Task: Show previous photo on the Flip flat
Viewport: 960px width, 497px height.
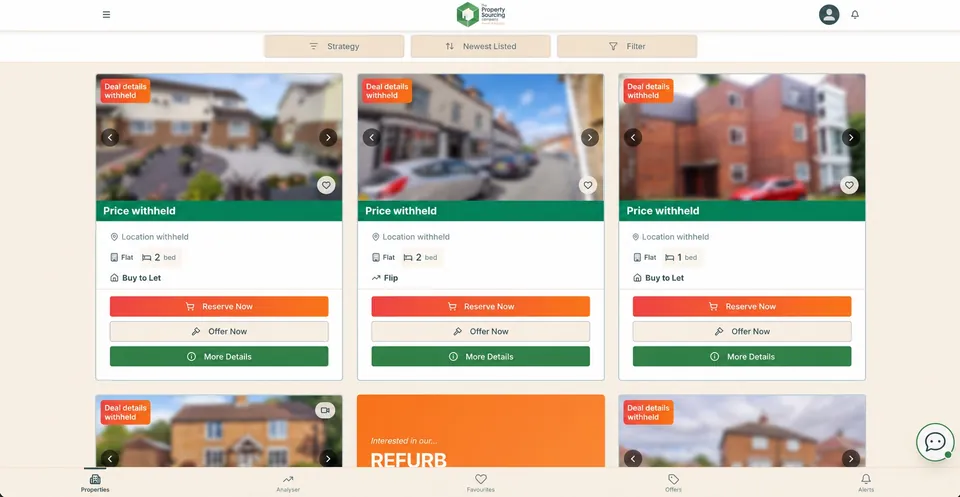Action: [x=372, y=137]
